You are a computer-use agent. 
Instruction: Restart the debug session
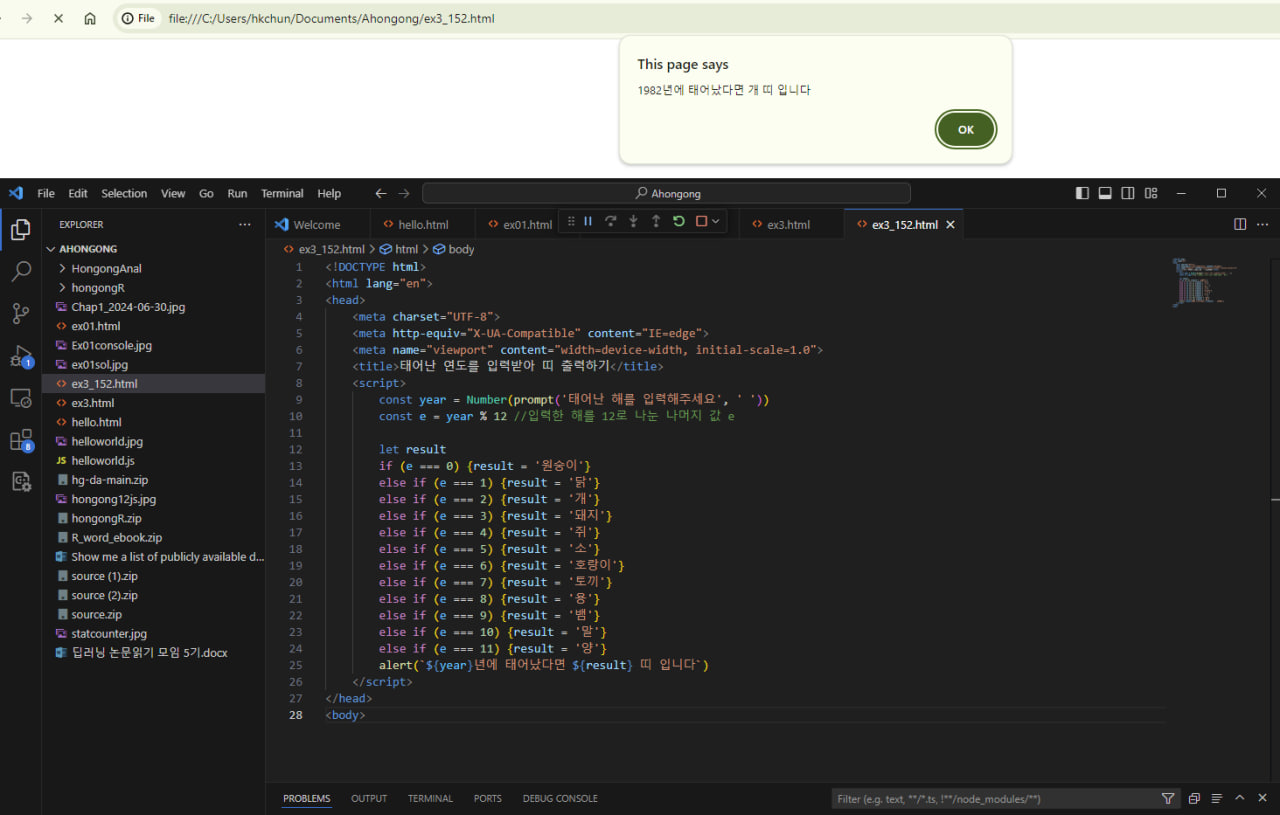pyautogui.click(x=679, y=222)
